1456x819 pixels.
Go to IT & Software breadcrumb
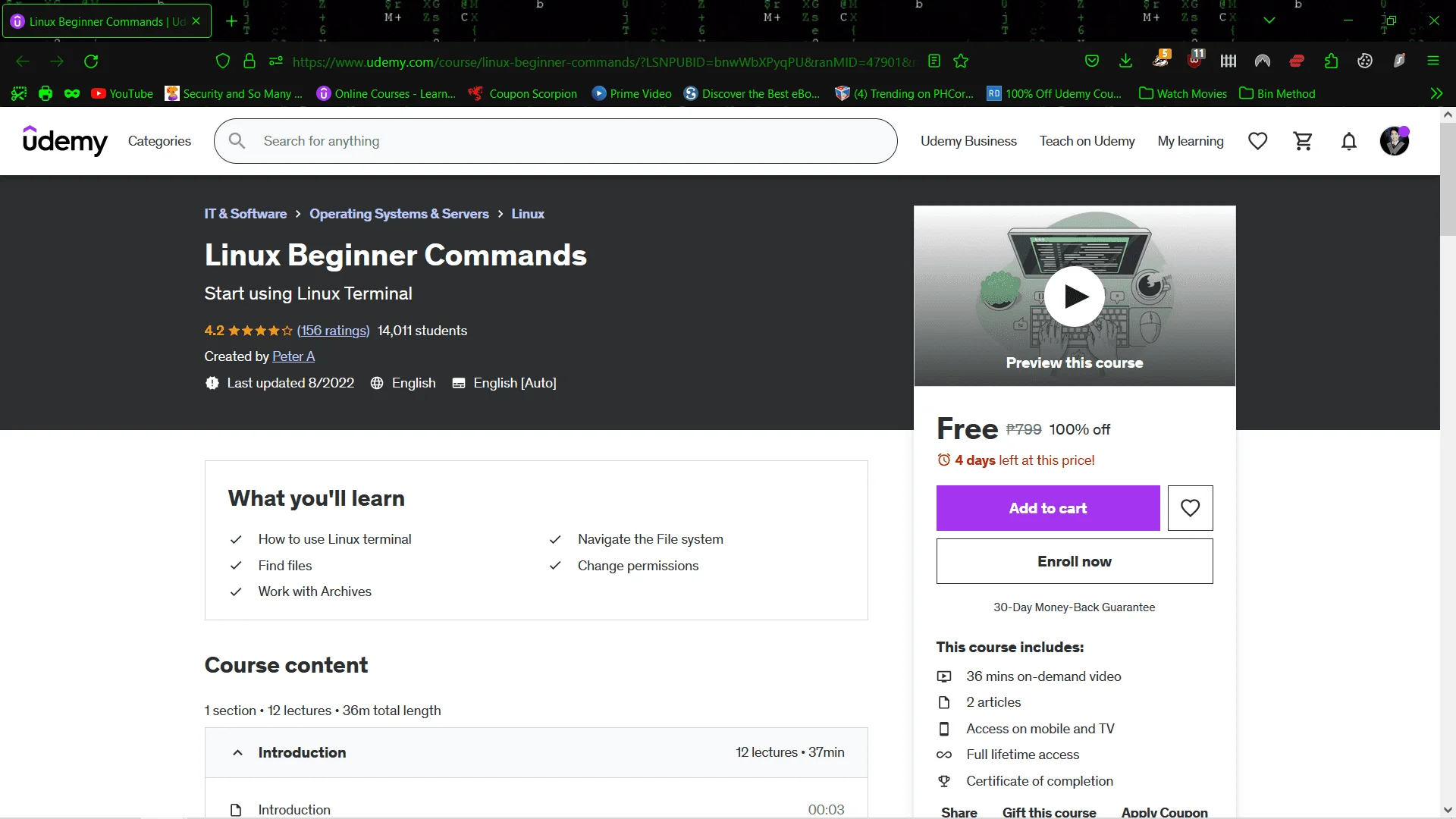[245, 214]
